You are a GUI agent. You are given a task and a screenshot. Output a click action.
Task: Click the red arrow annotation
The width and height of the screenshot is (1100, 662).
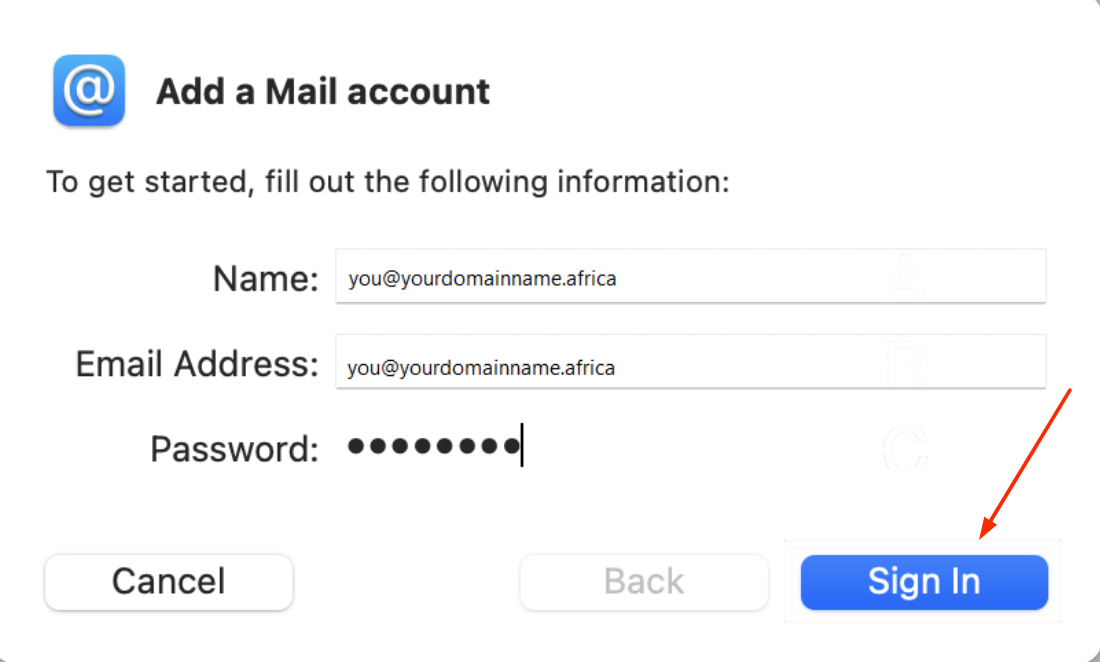(1028, 463)
